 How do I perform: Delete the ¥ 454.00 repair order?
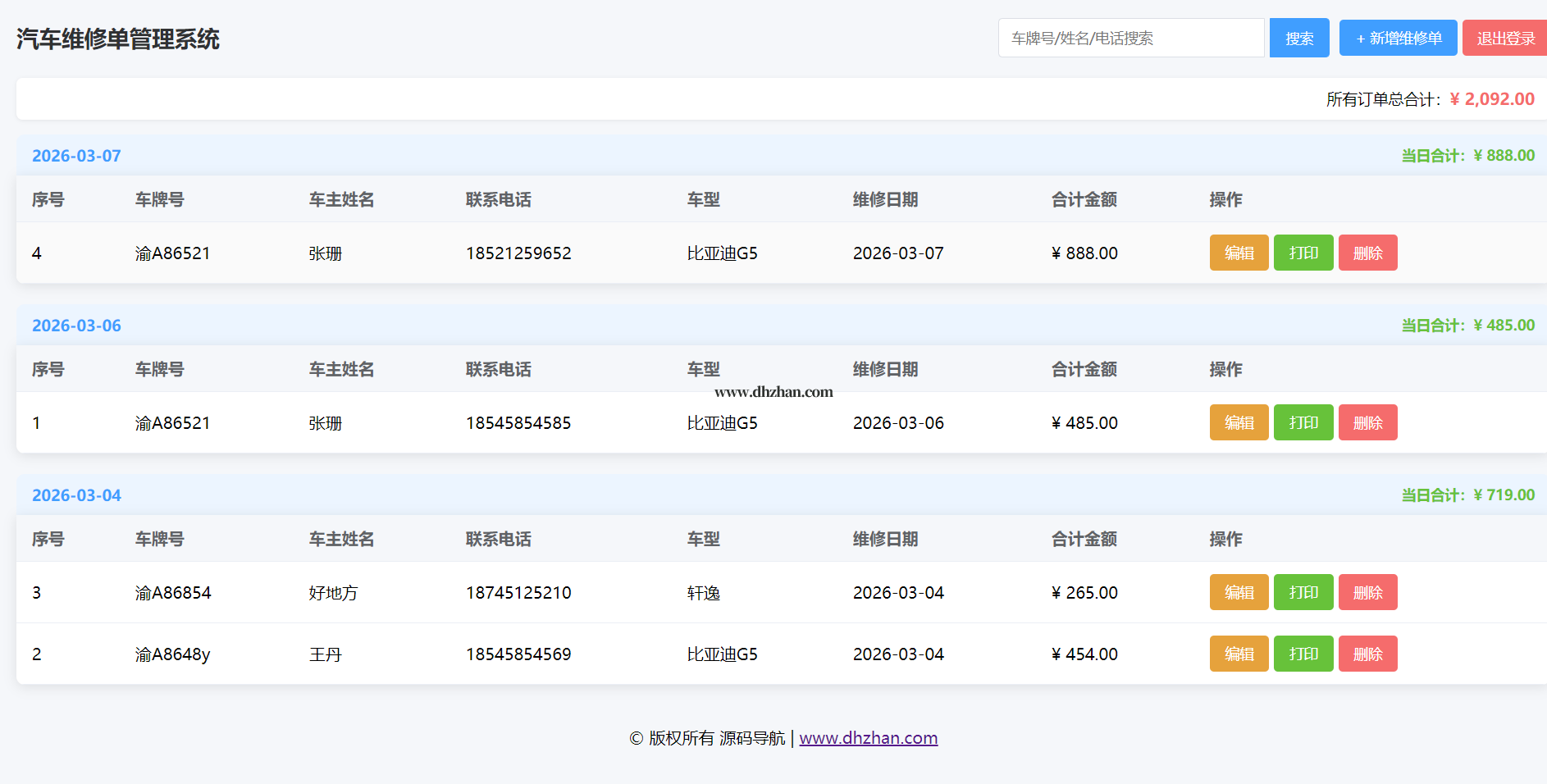coord(1367,654)
